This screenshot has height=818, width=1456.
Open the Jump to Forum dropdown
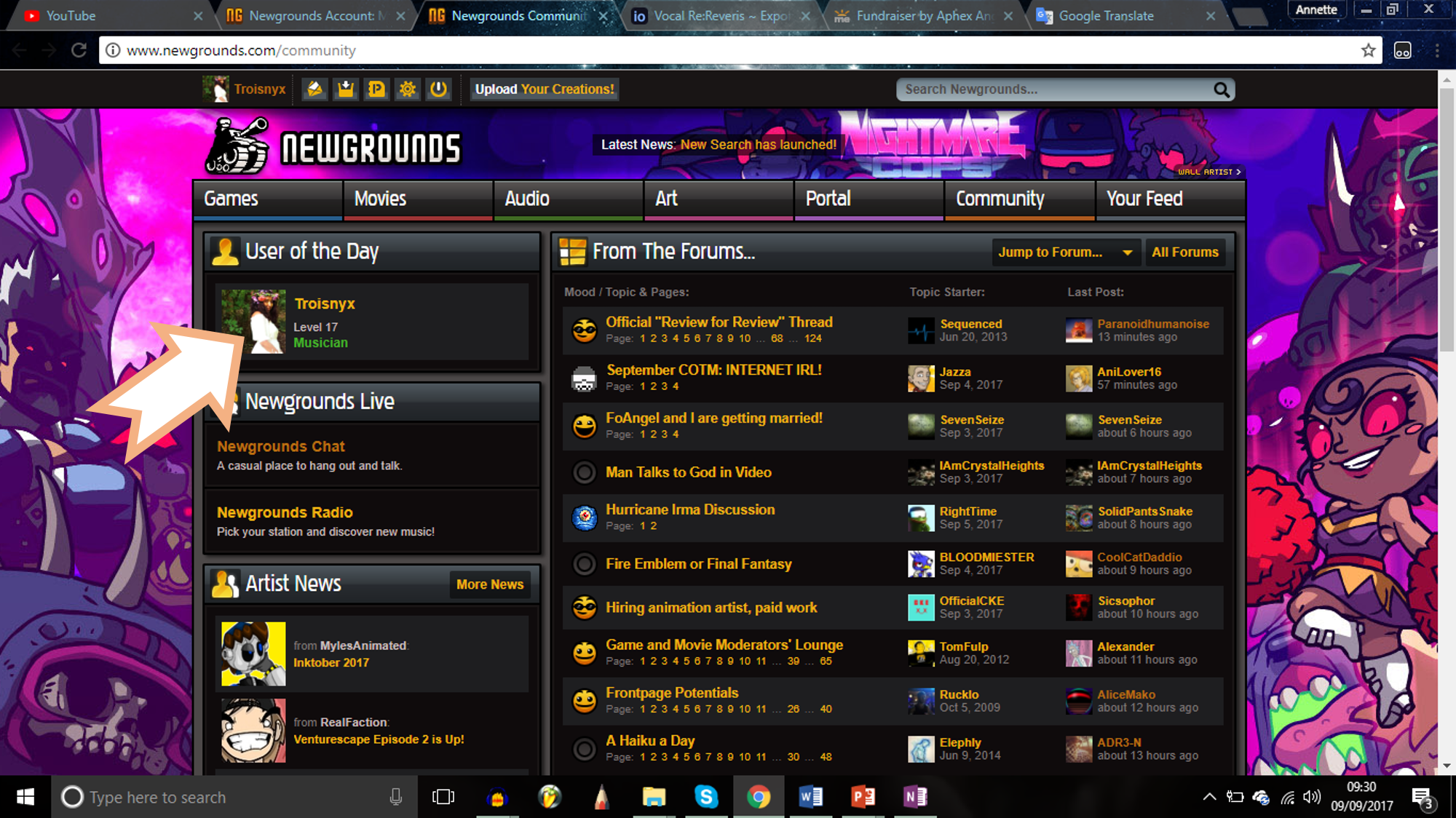point(1065,252)
